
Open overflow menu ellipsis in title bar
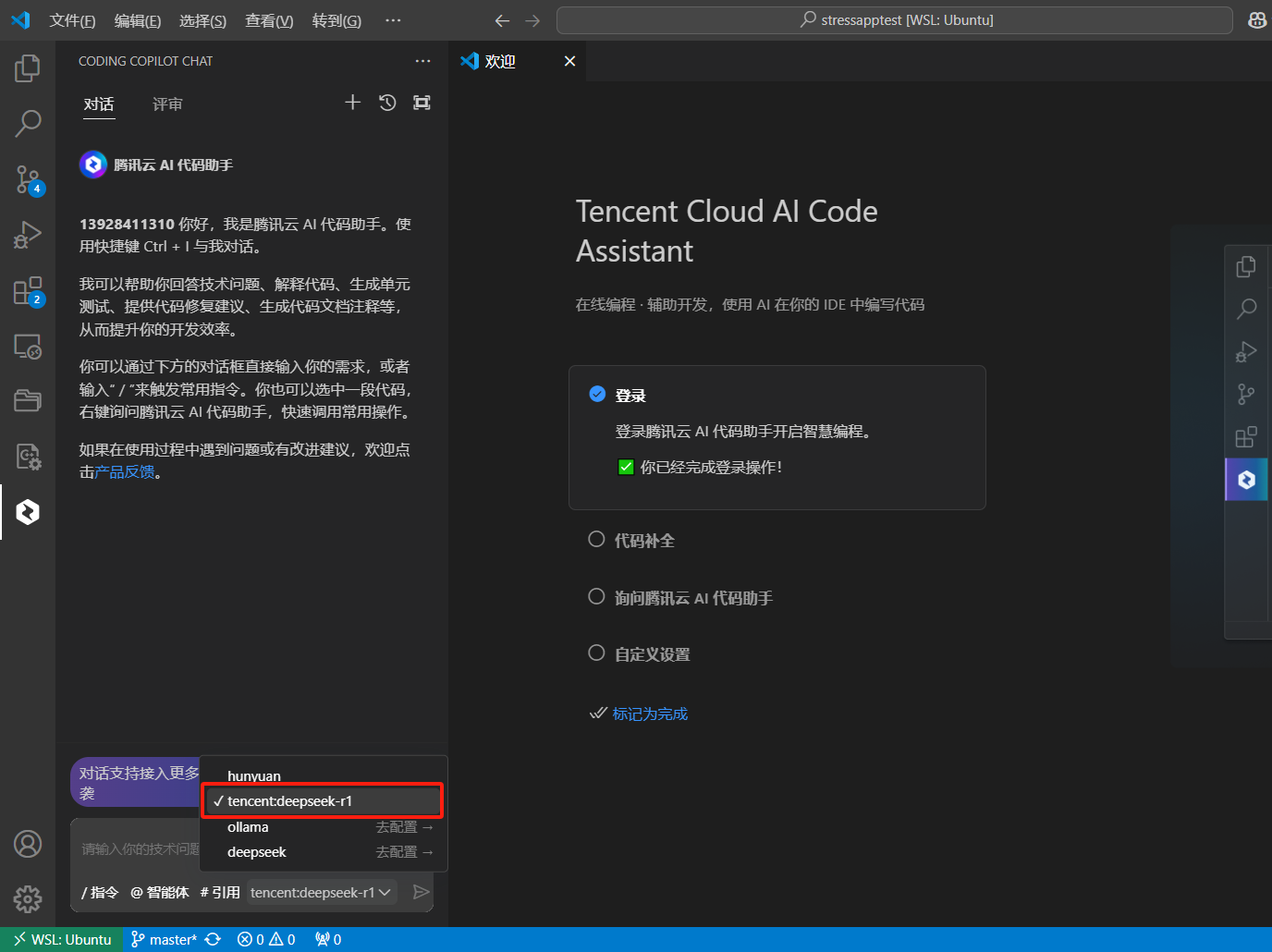(x=393, y=20)
